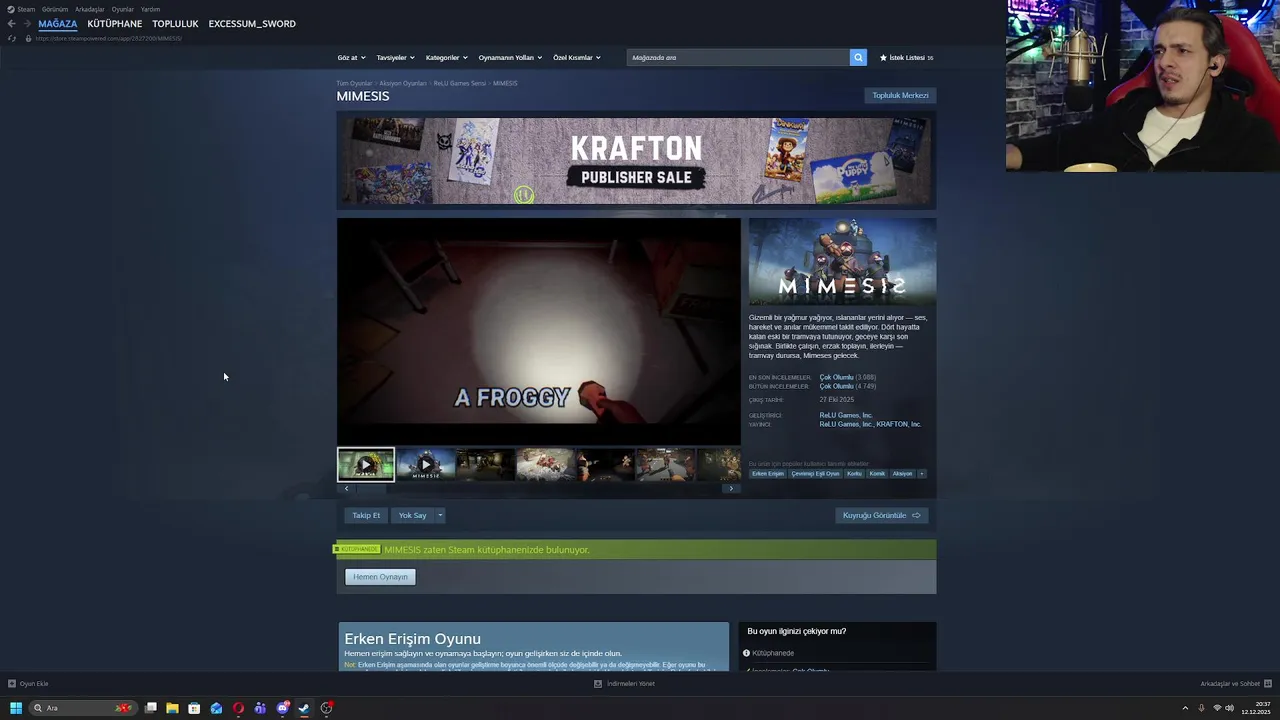The width and height of the screenshot is (1280, 720).
Task: Go back with the Steam back arrow
Action: click(12, 24)
